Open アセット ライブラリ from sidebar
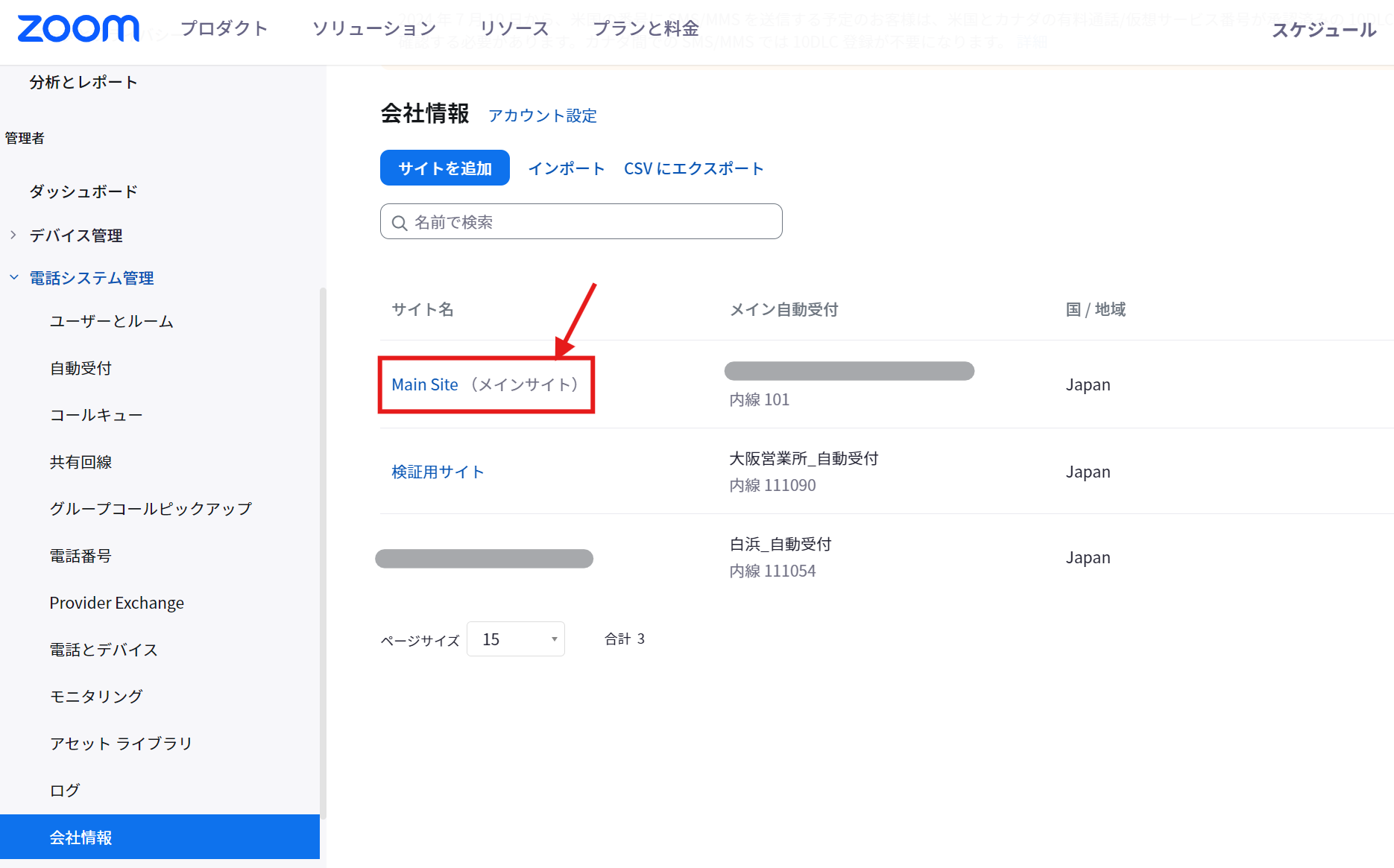Image resolution: width=1394 pixels, height=868 pixels. 120,743
